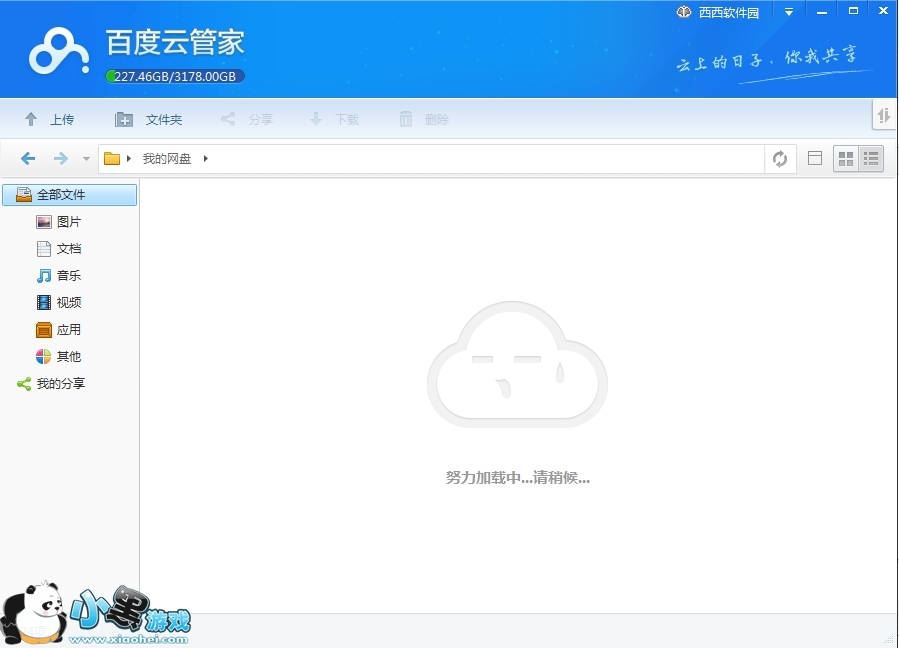This screenshot has height=648, width=899.
Task: Open 我的分享 shared items
Action: point(60,384)
